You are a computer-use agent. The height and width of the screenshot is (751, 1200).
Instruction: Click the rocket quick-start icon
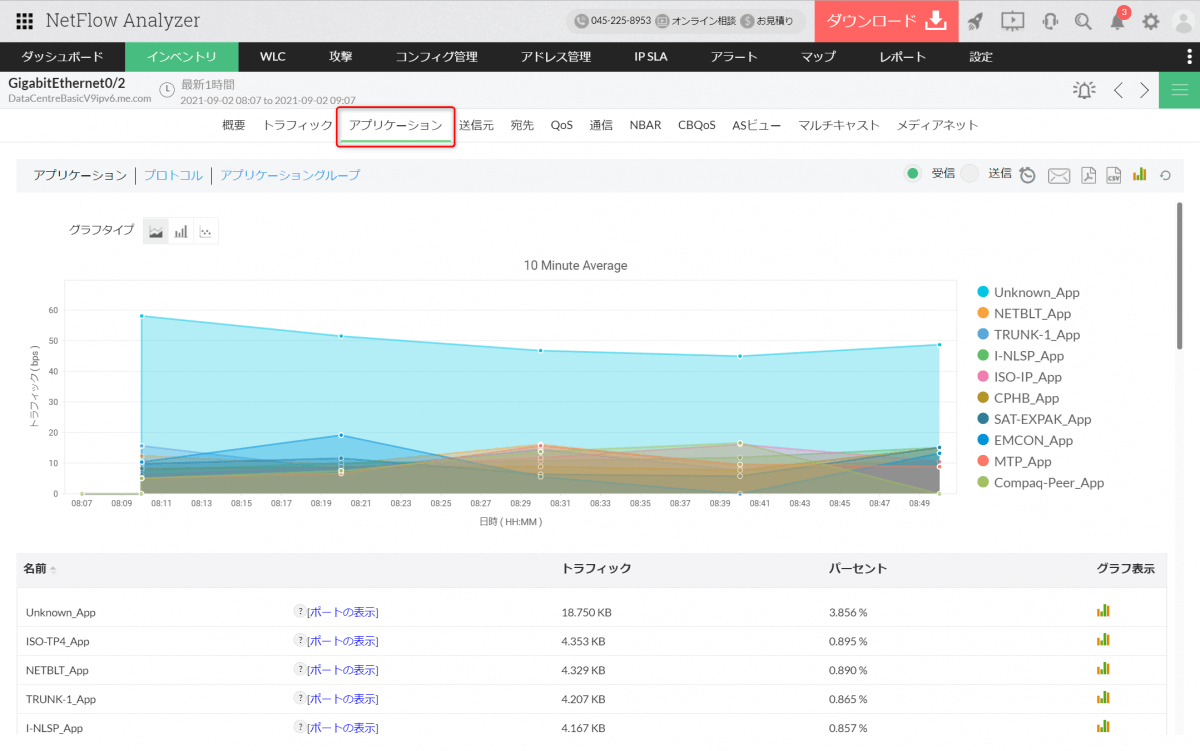click(975, 21)
